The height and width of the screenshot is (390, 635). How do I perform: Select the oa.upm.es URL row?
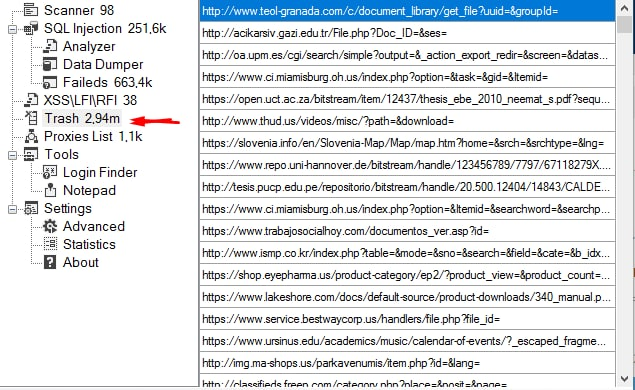407,55
